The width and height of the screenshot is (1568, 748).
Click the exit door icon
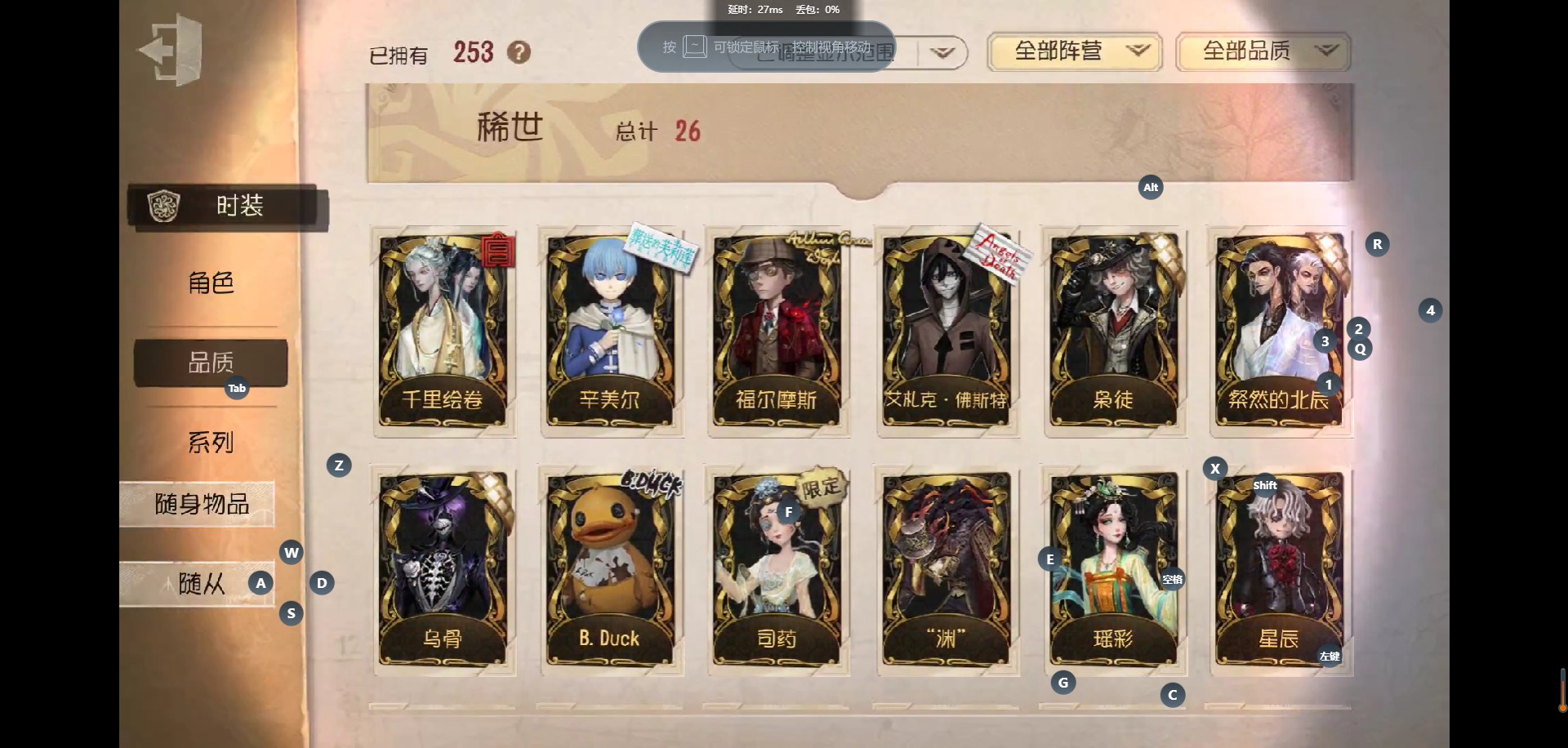[170, 50]
